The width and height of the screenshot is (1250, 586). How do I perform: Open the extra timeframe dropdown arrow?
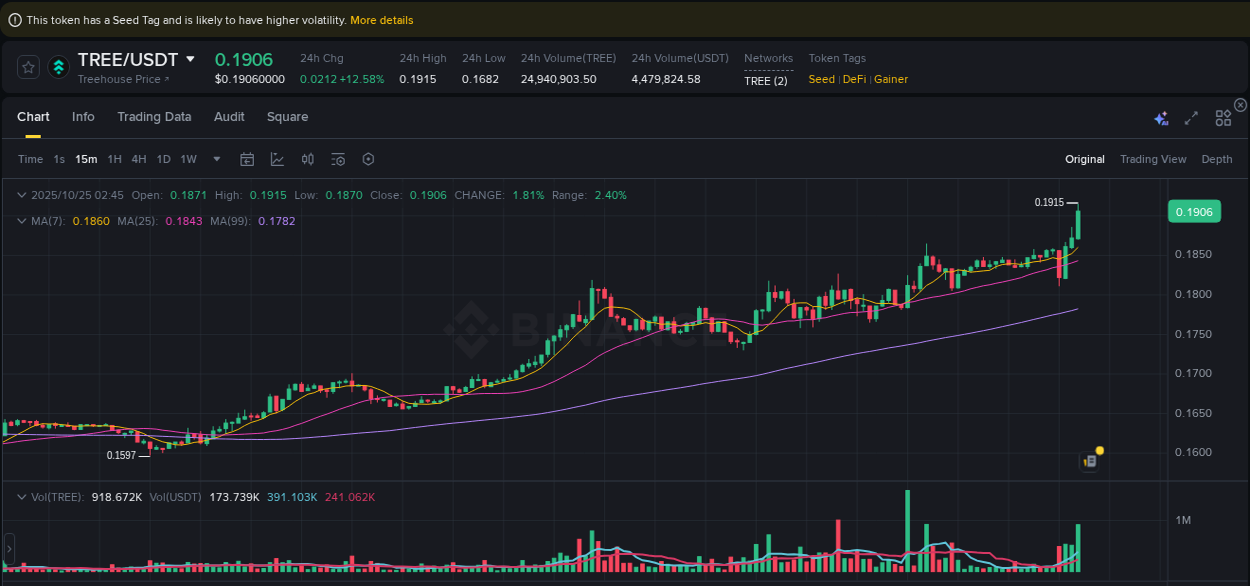(216, 159)
